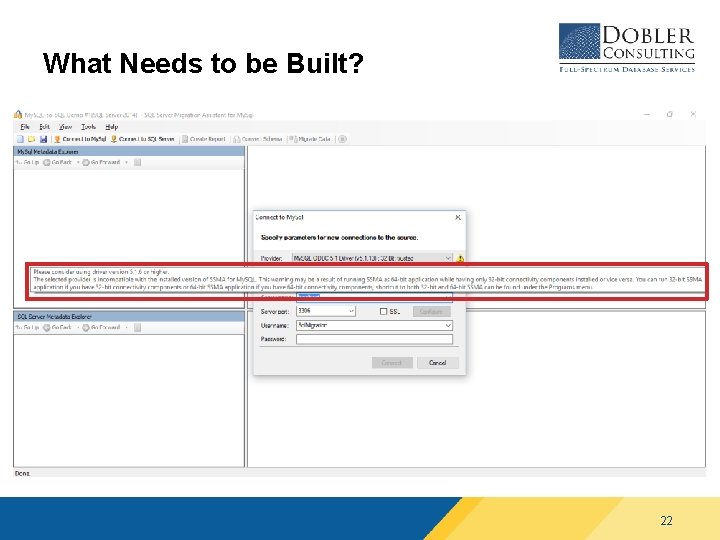Screen dimensions: 720x540
Task: Click the yellow warning icon beside Provider
Action: click(x=460, y=259)
